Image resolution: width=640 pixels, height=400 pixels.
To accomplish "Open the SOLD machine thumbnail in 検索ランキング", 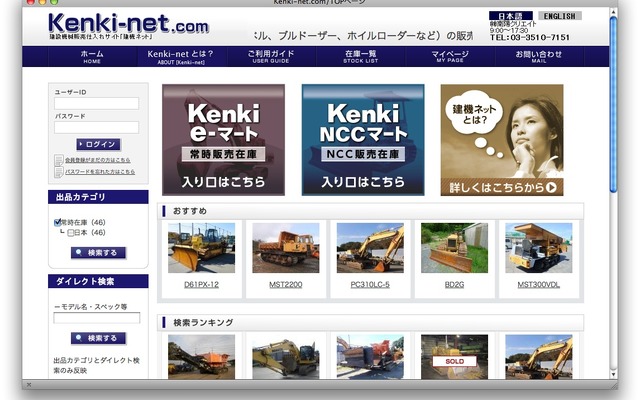I will (454, 357).
